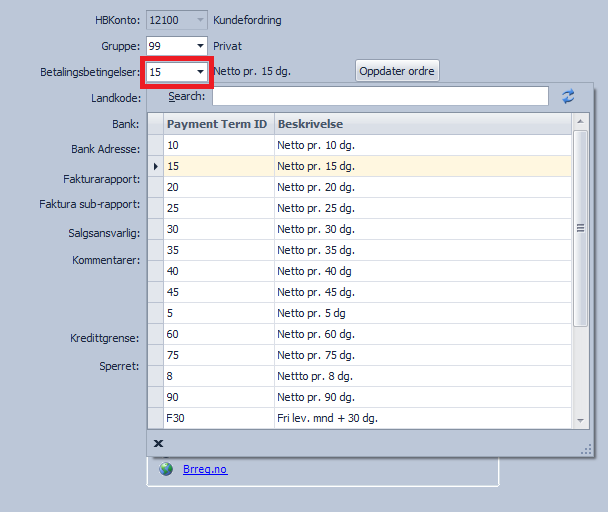Viewport: 608px width, 512px height.
Task: Click the resize grip at the popup corner
Action: point(586,450)
